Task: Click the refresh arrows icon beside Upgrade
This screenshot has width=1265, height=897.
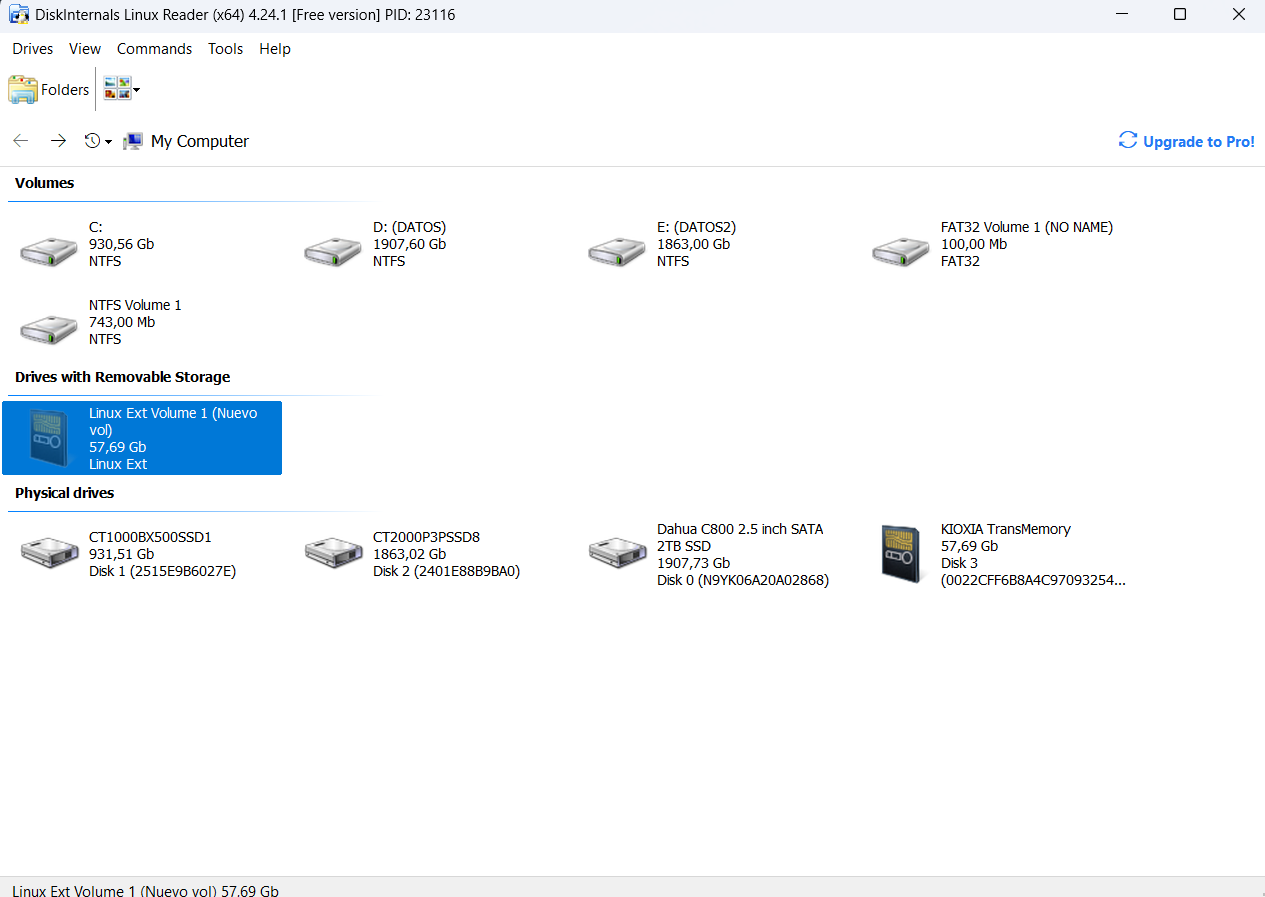Action: [1128, 140]
